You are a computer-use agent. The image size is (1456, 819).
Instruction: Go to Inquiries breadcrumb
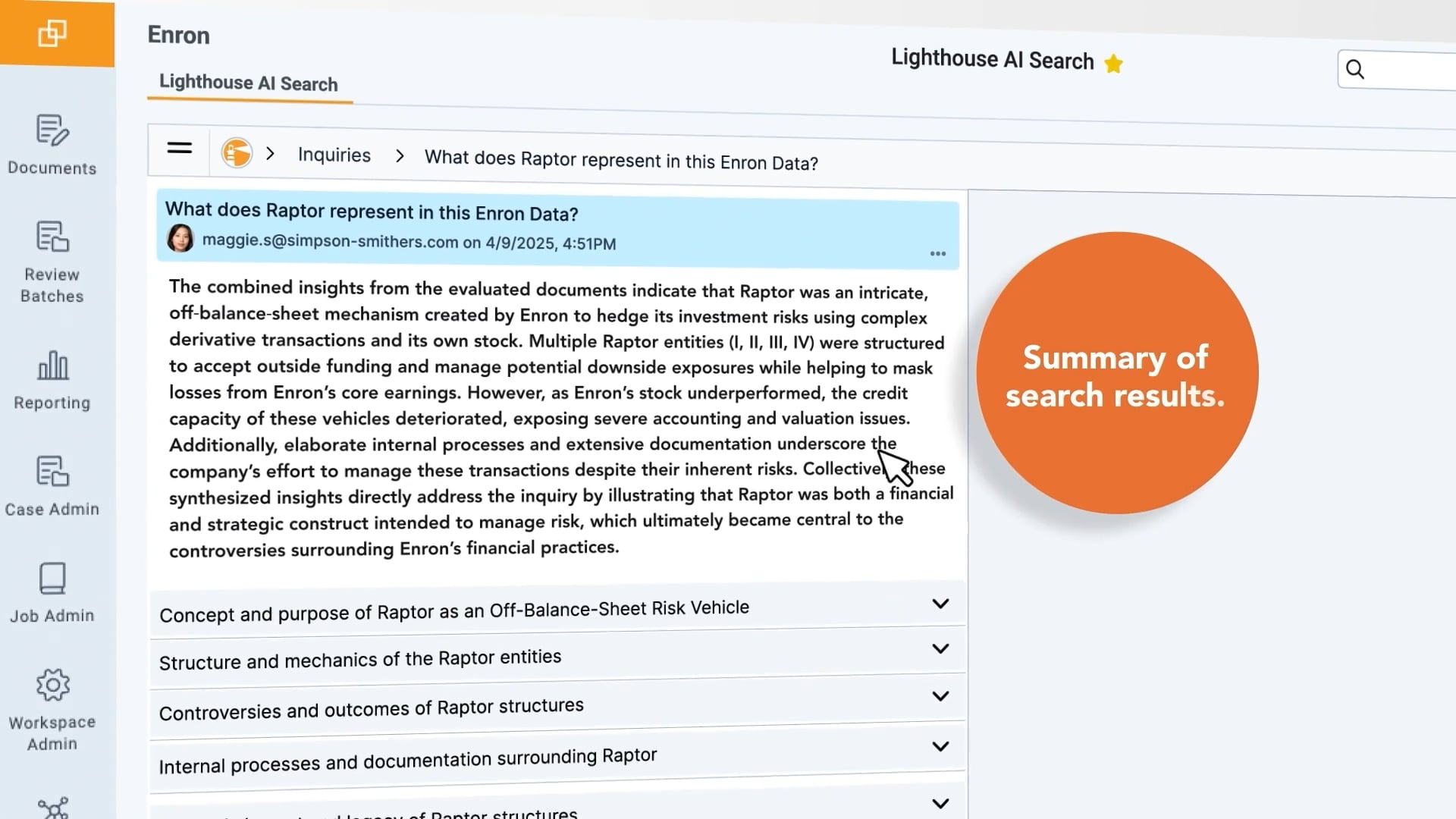coord(334,155)
